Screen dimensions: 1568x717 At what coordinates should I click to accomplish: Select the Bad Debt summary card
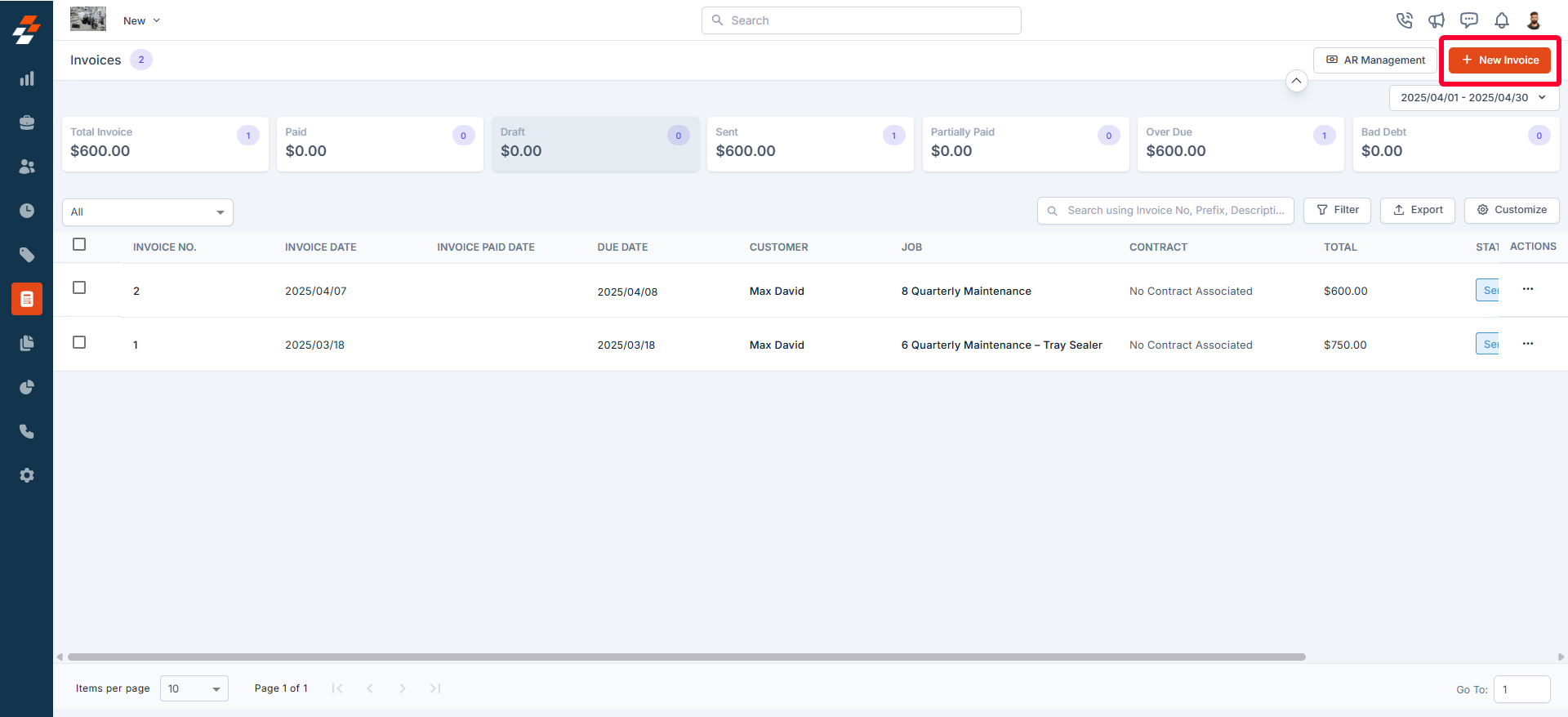point(1456,144)
